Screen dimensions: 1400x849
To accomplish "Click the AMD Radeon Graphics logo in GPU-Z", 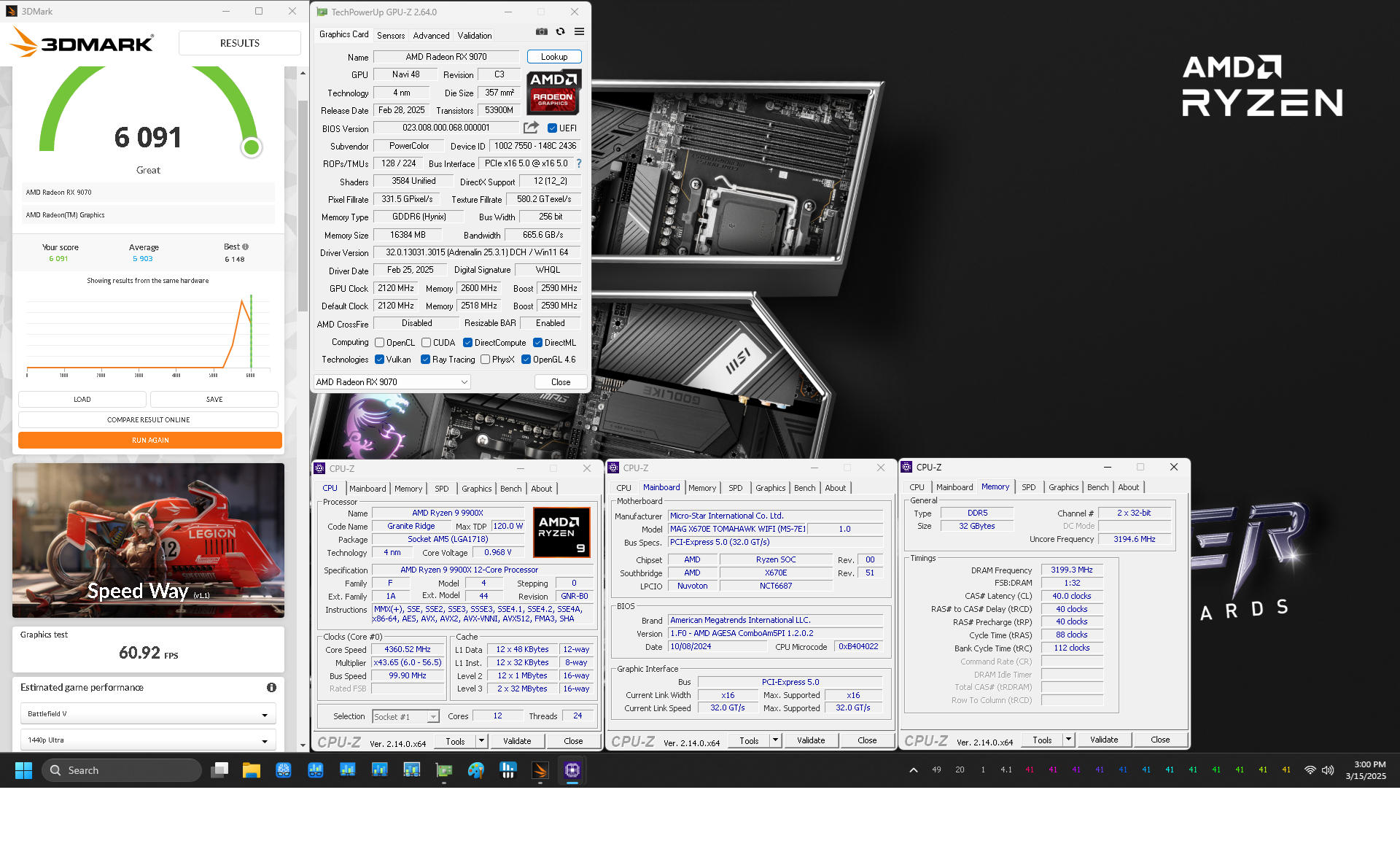I will click(553, 92).
